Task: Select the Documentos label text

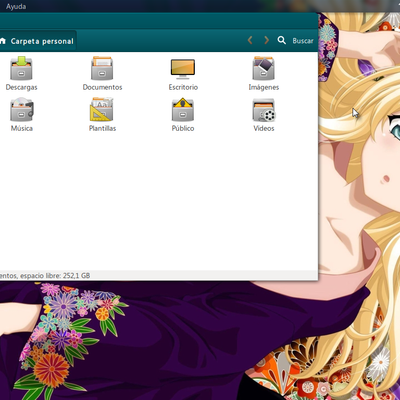Action: 102,87
